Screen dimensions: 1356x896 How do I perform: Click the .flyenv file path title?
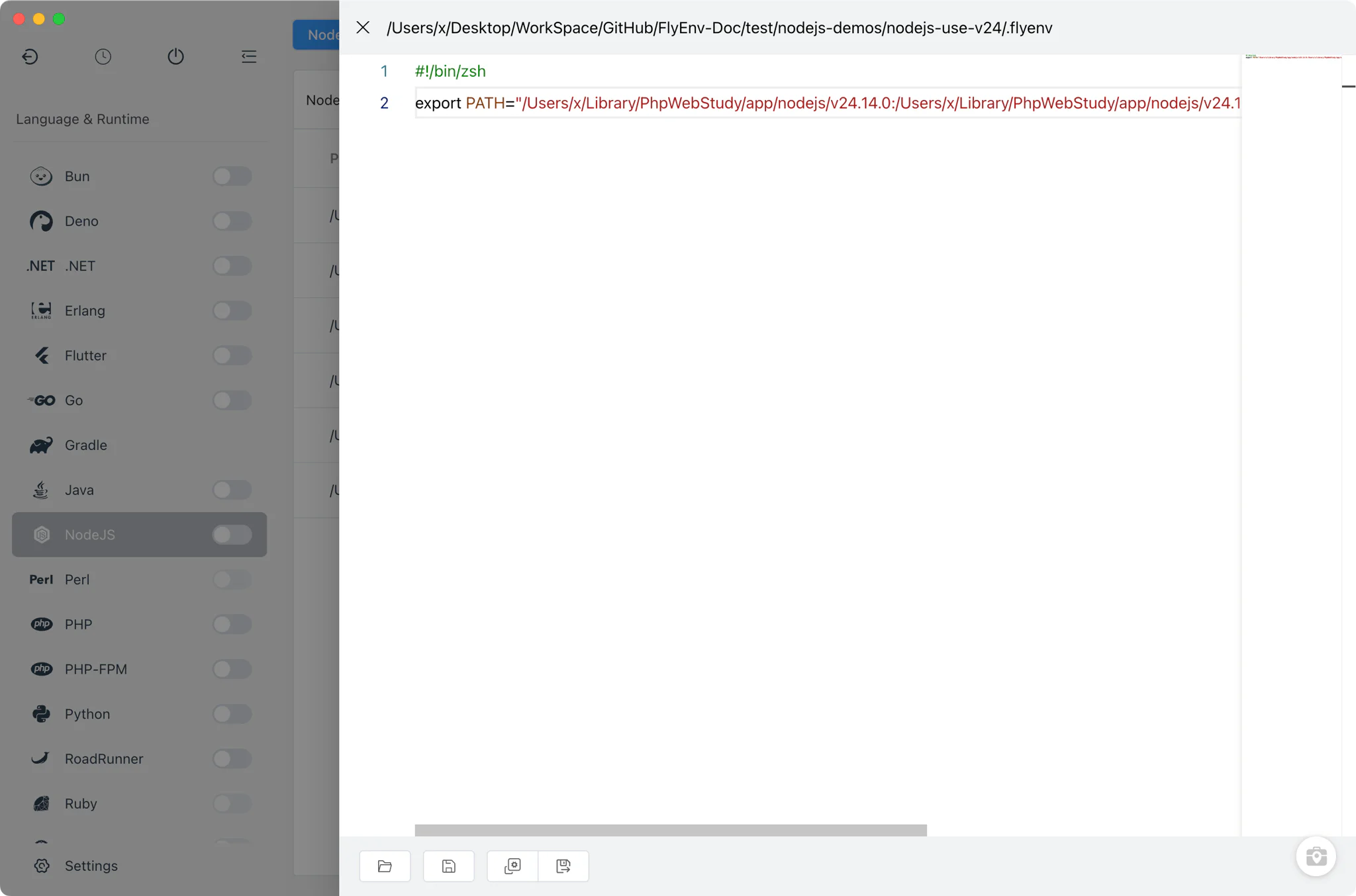pyautogui.click(x=720, y=28)
